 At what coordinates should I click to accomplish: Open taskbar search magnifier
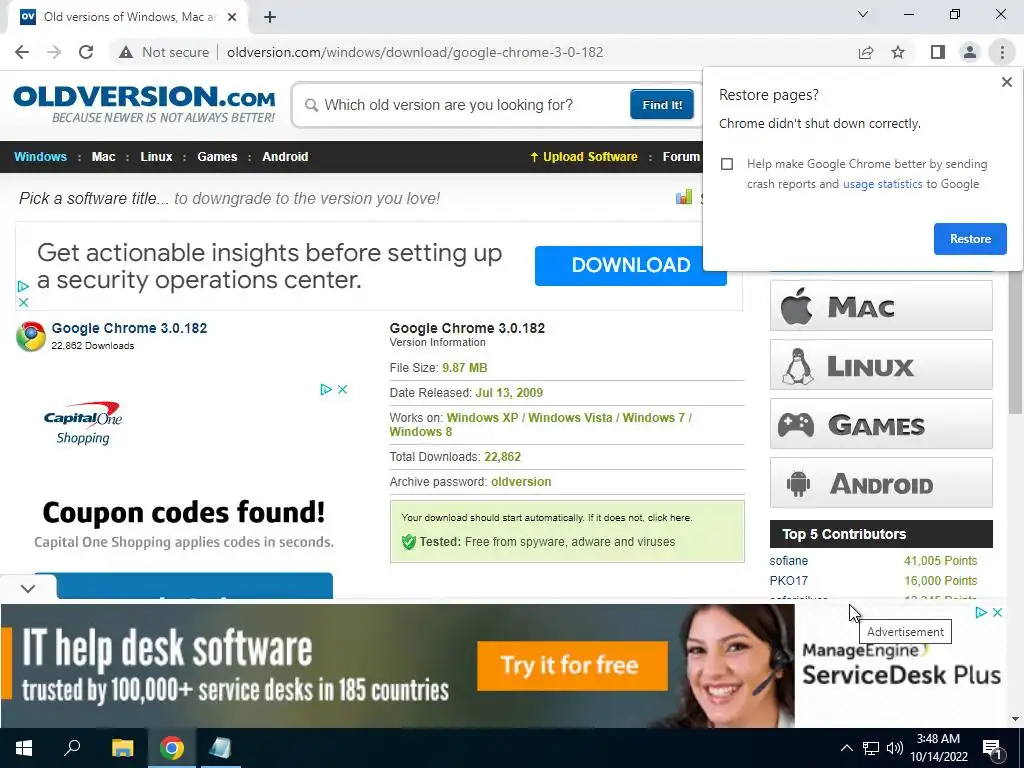72,748
